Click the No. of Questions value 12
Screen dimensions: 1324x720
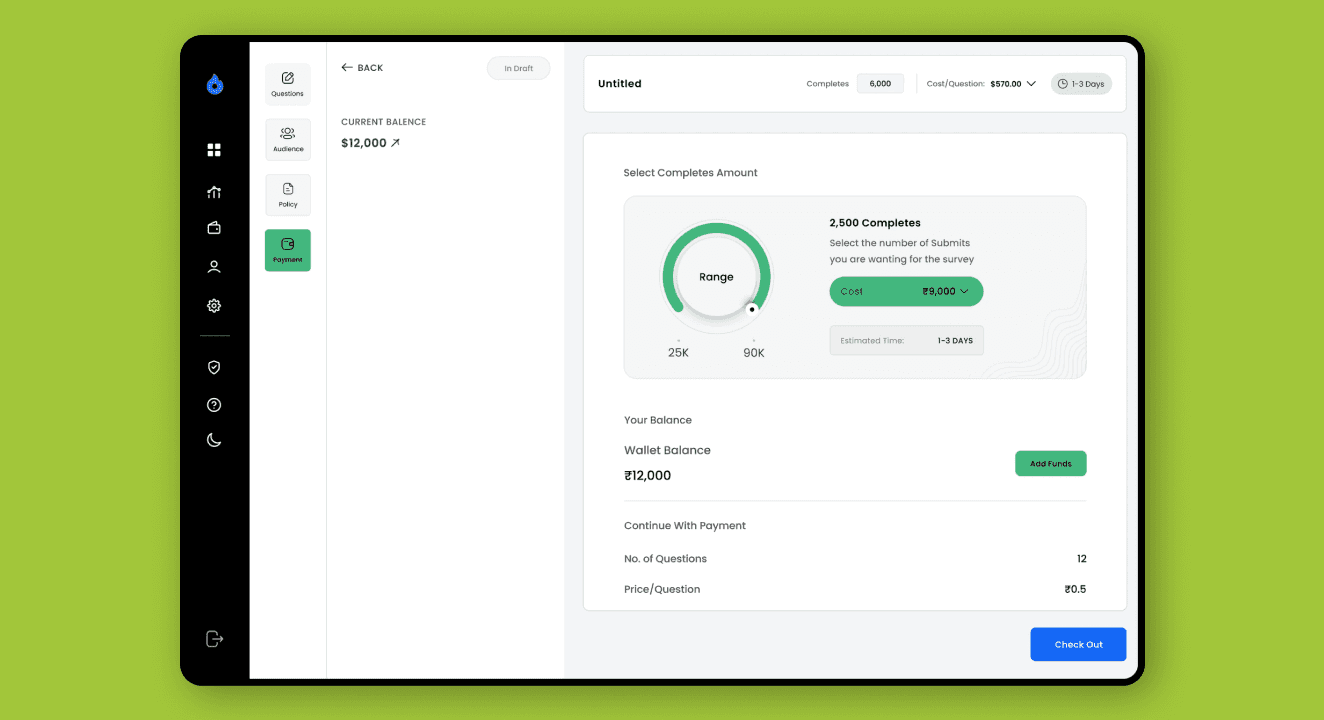1081,559
